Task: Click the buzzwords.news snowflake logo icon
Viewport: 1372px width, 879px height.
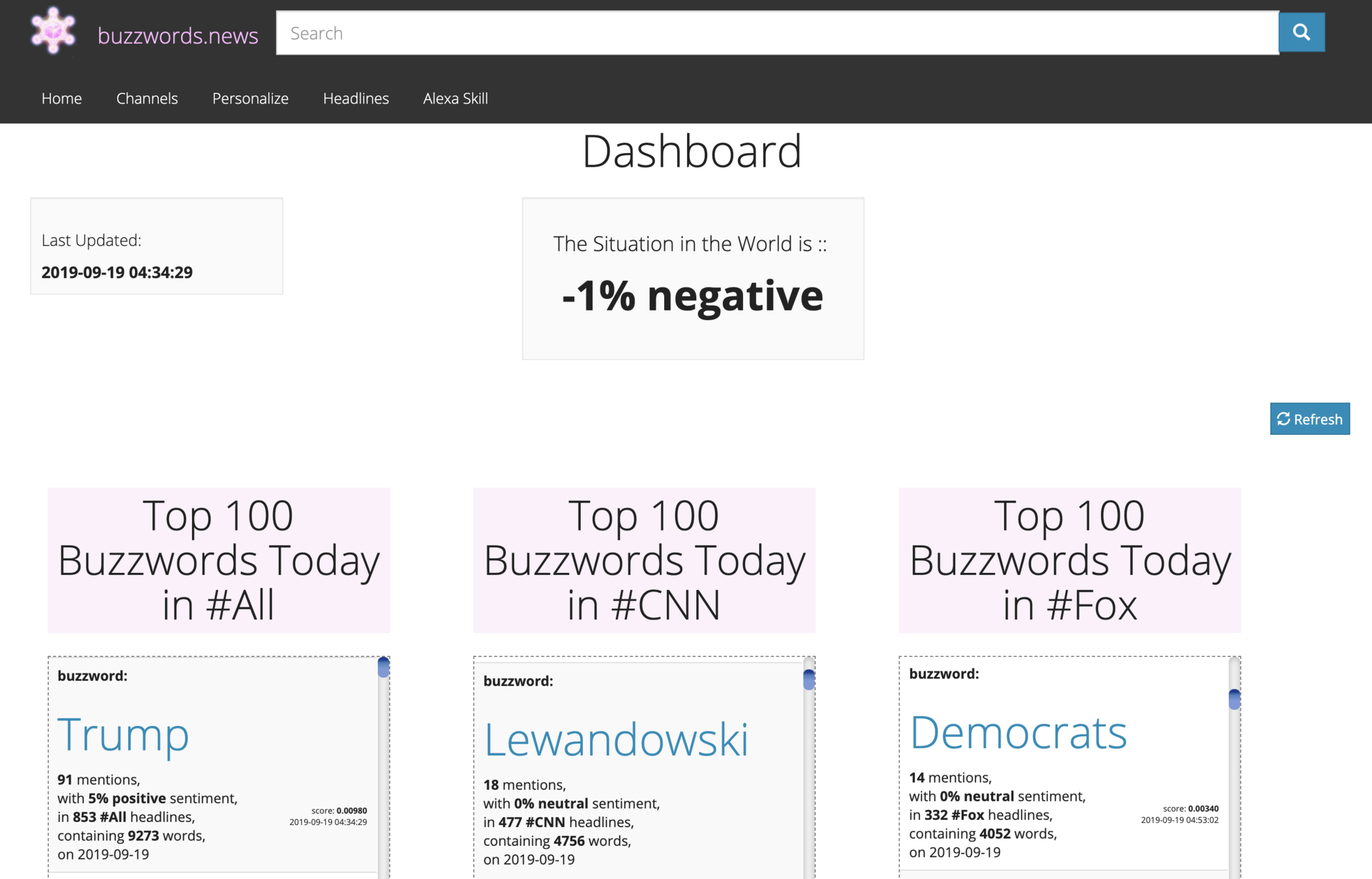Action: click(53, 31)
